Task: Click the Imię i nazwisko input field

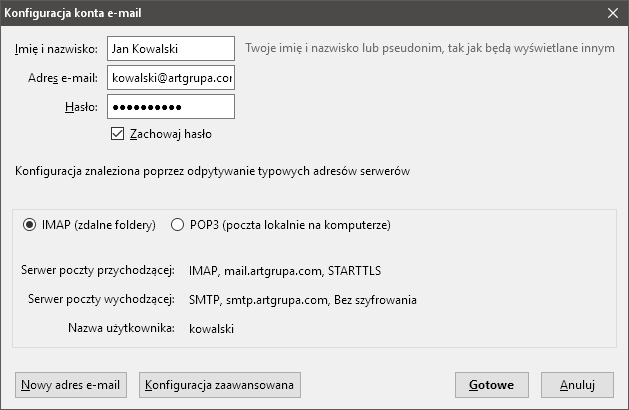Action: 171,49
